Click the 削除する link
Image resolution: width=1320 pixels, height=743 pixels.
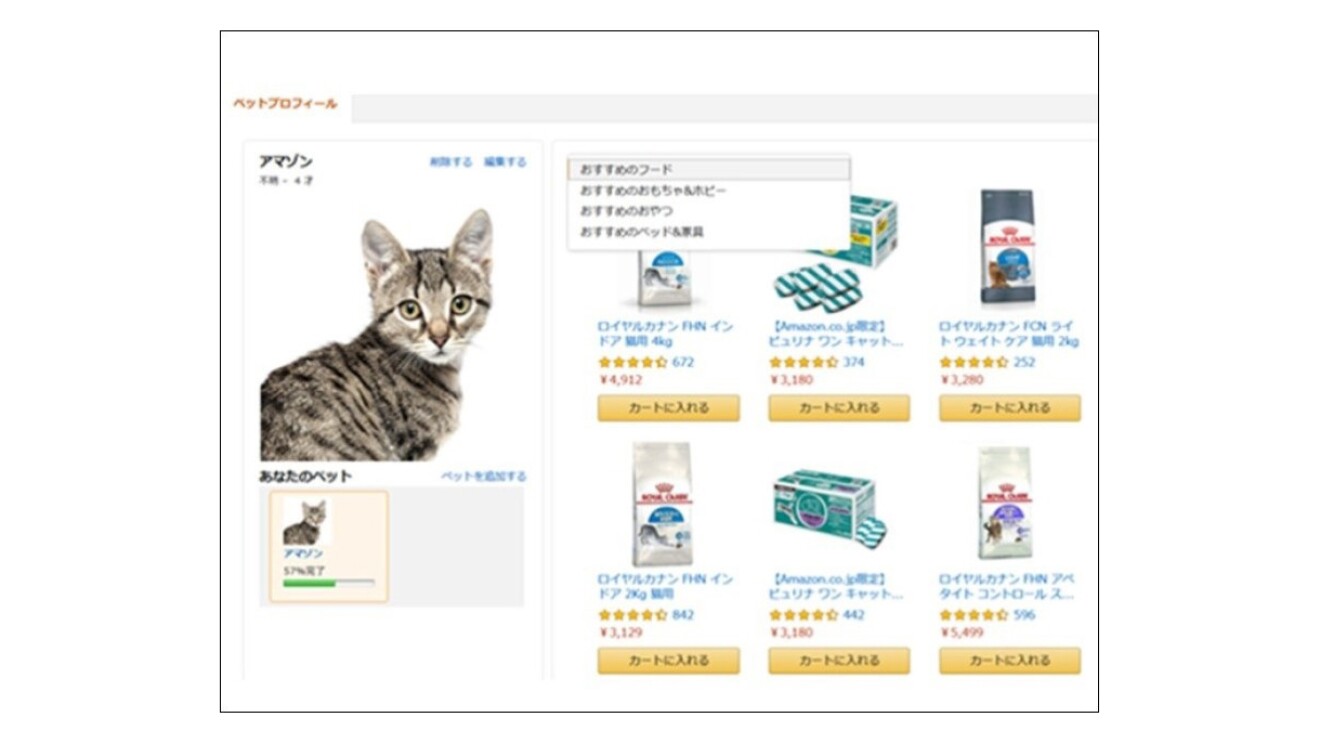point(450,162)
